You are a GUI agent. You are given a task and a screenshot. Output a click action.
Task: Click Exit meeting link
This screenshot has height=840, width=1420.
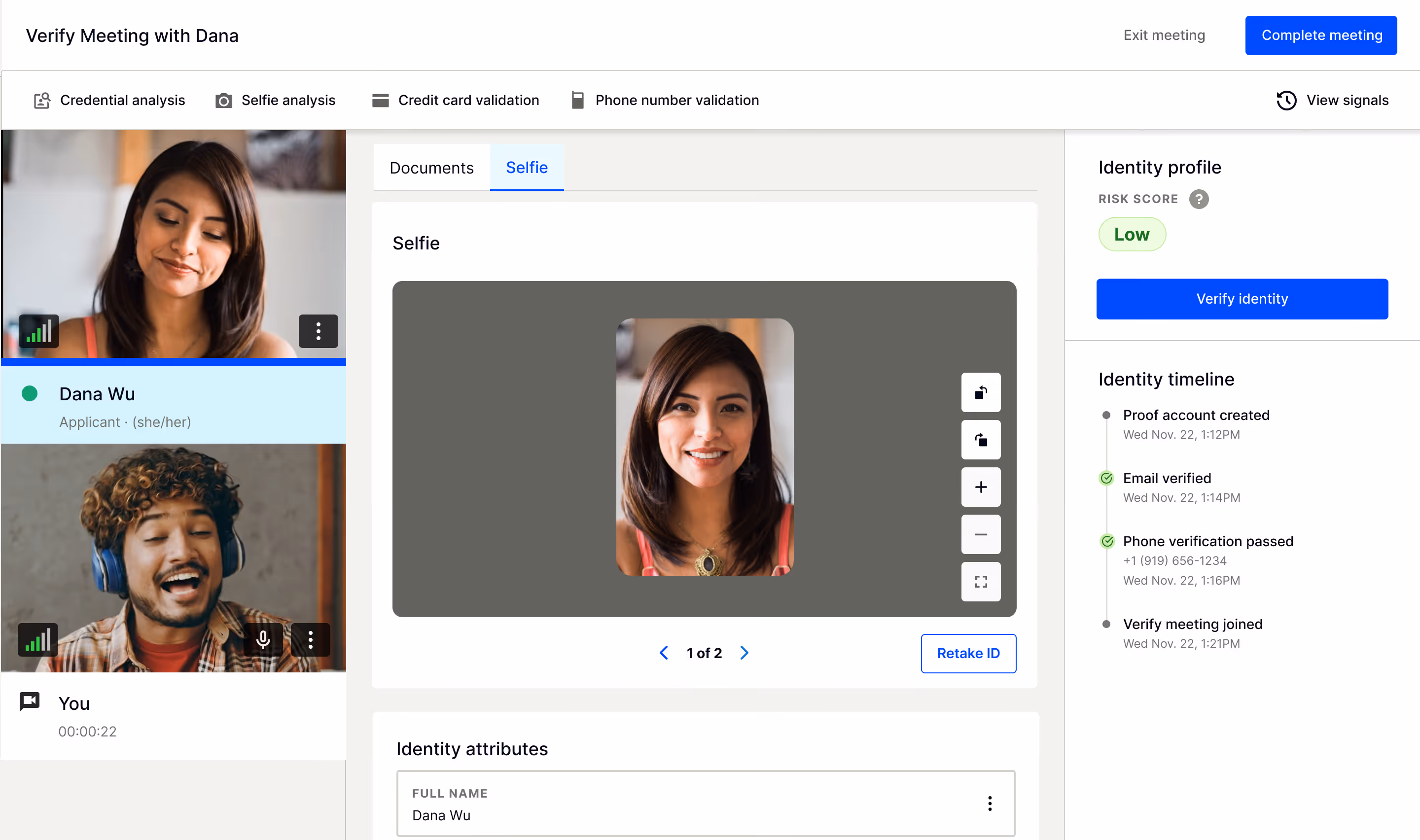tap(1164, 35)
